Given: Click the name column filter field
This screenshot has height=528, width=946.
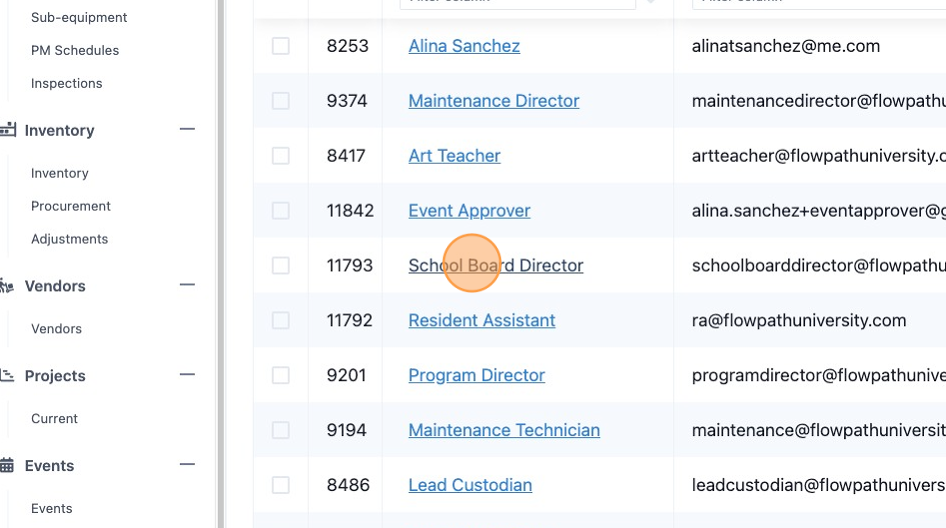Looking at the screenshot, I should 518,4.
